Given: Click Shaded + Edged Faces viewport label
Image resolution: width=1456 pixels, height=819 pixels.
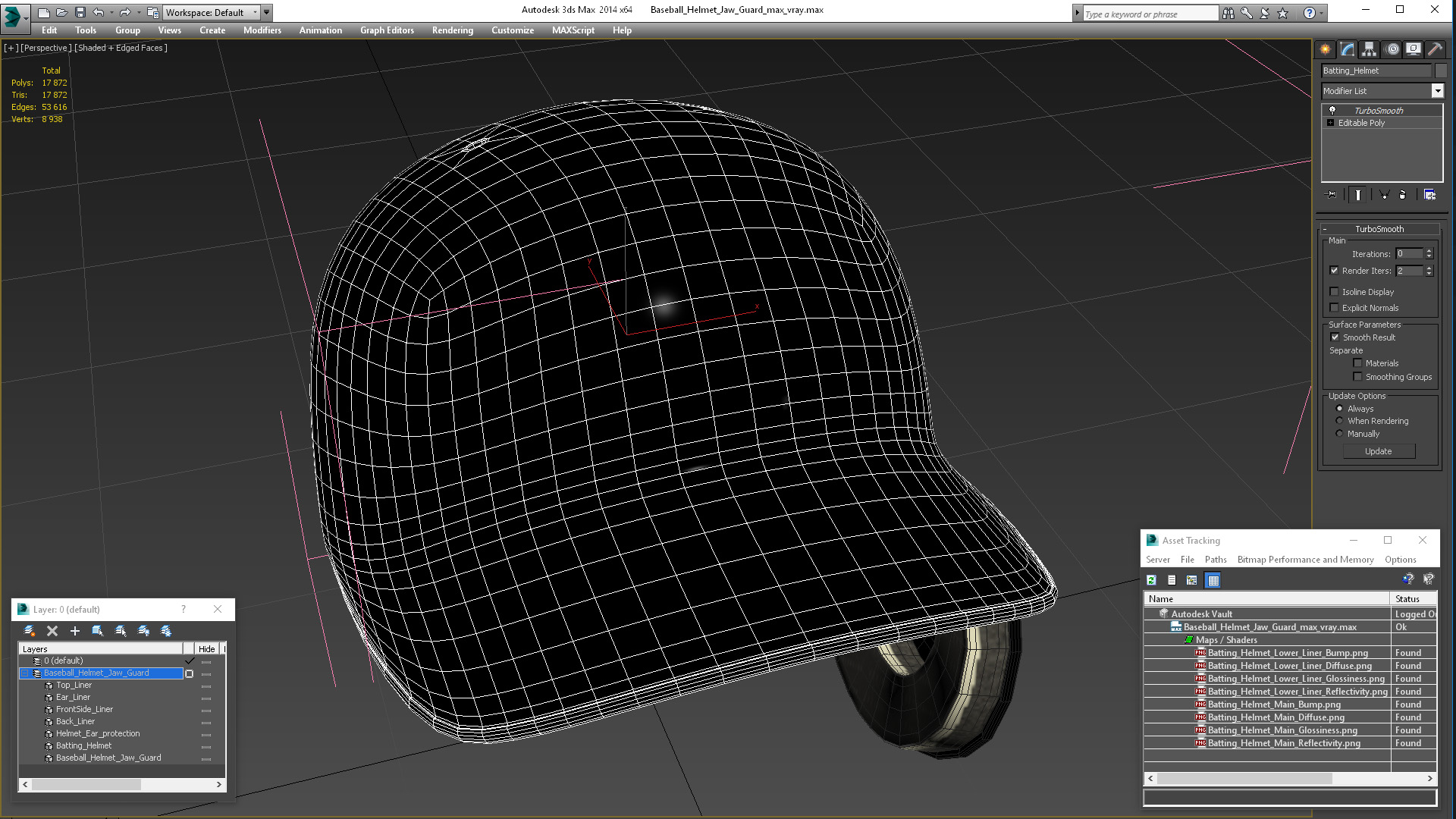Looking at the screenshot, I should coord(121,48).
